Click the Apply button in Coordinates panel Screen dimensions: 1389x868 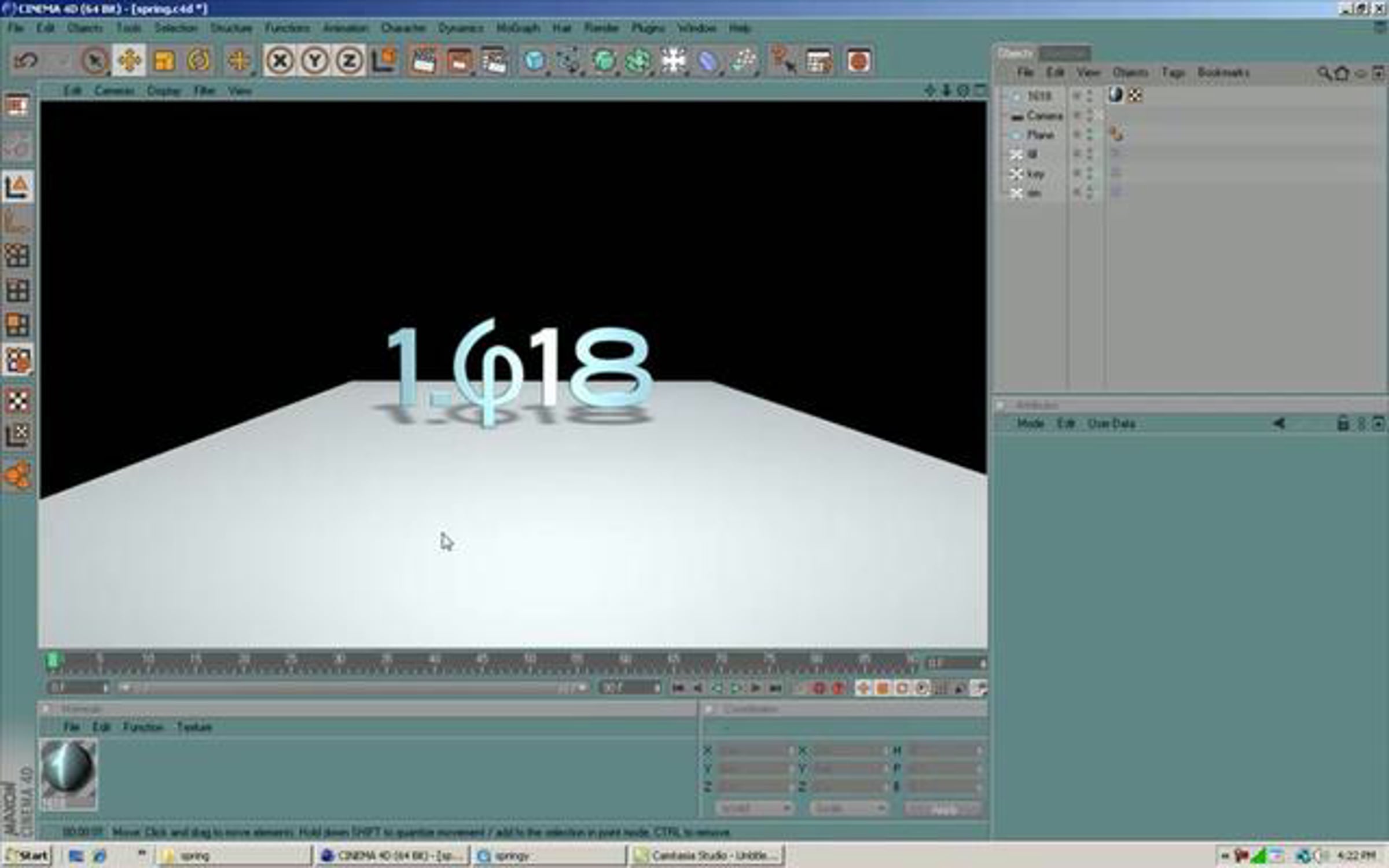click(943, 808)
